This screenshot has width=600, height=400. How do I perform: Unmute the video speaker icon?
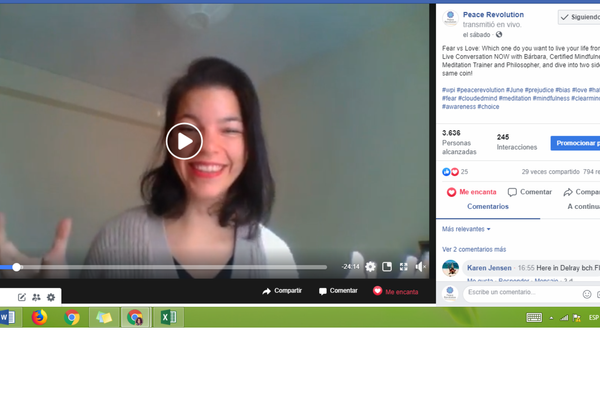coord(420,266)
